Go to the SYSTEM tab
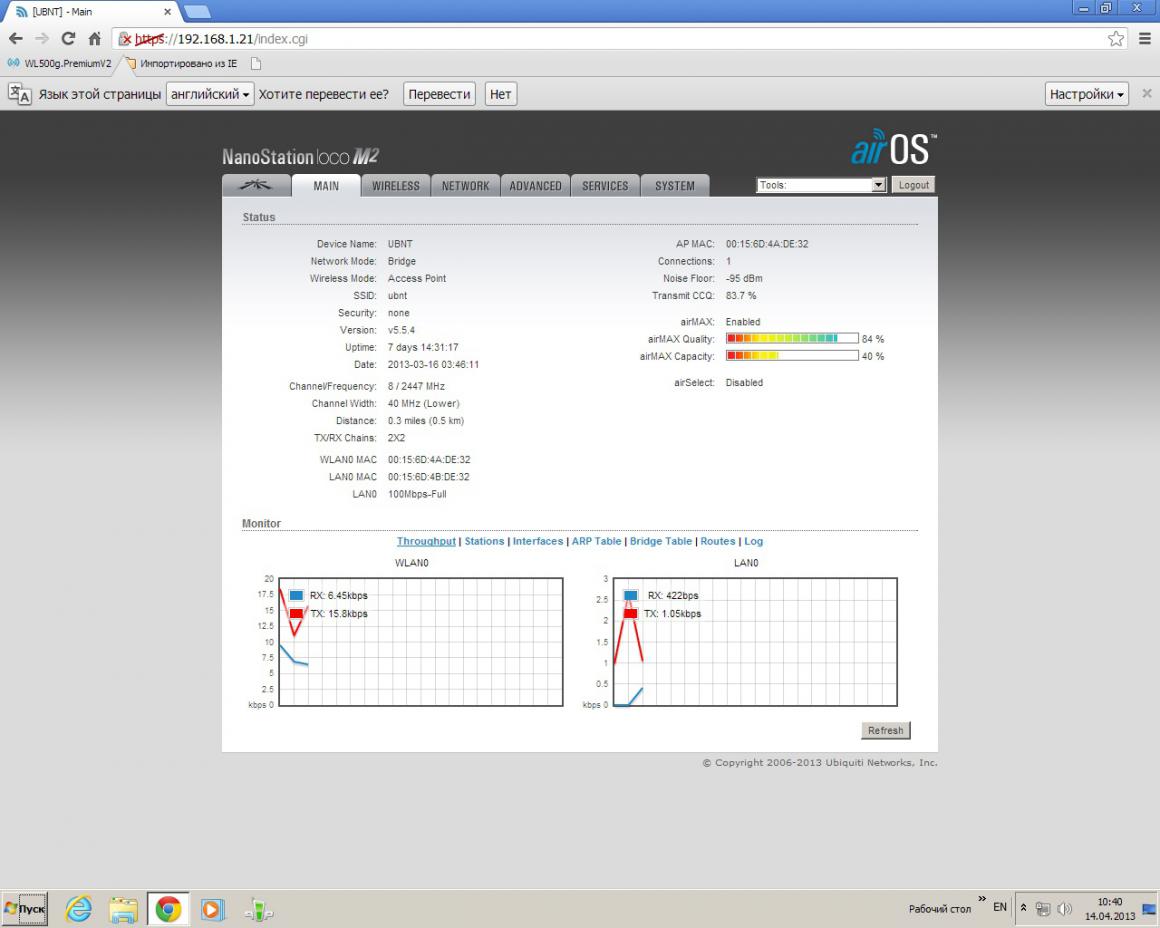The width and height of the screenshot is (1160, 928). [x=675, y=186]
